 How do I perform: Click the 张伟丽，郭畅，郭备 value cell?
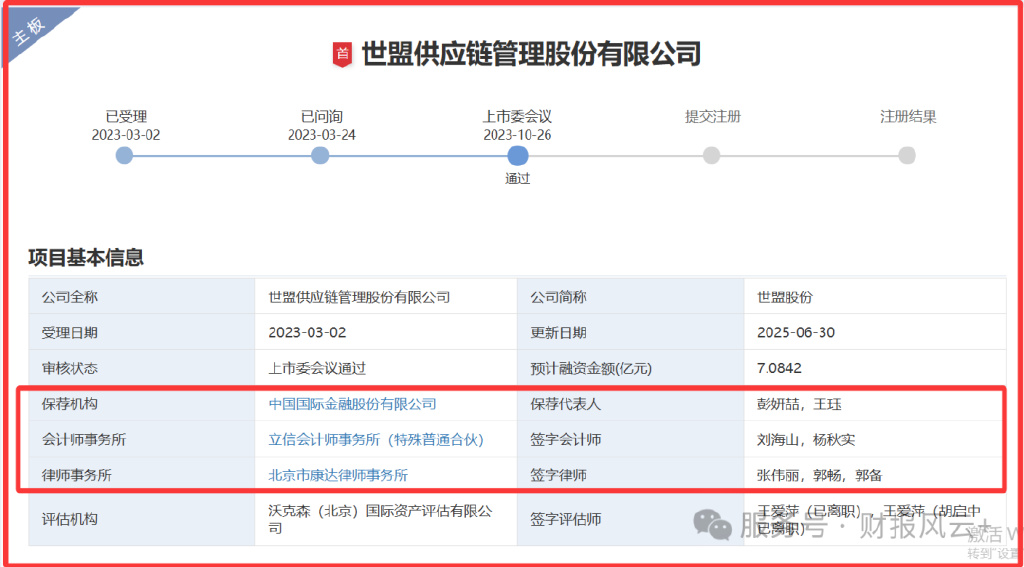pos(874,475)
